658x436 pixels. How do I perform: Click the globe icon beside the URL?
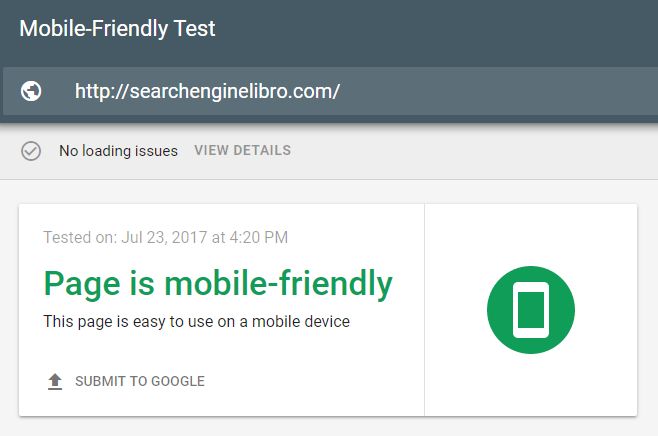[x=31, y=91]
